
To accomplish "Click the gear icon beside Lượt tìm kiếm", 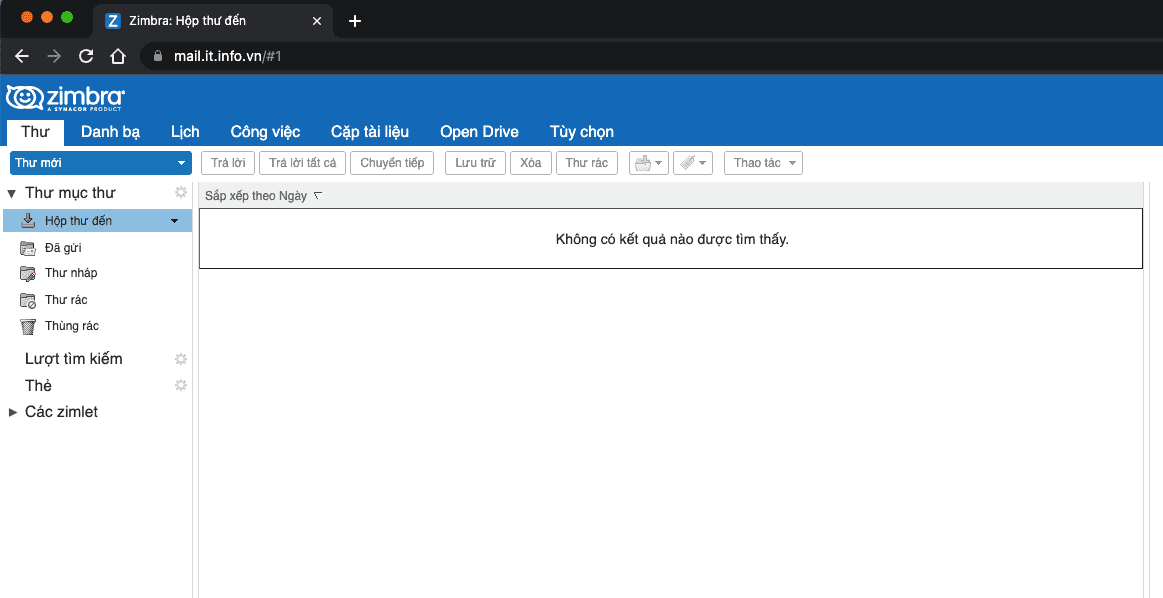I will (x=181, y=359).
